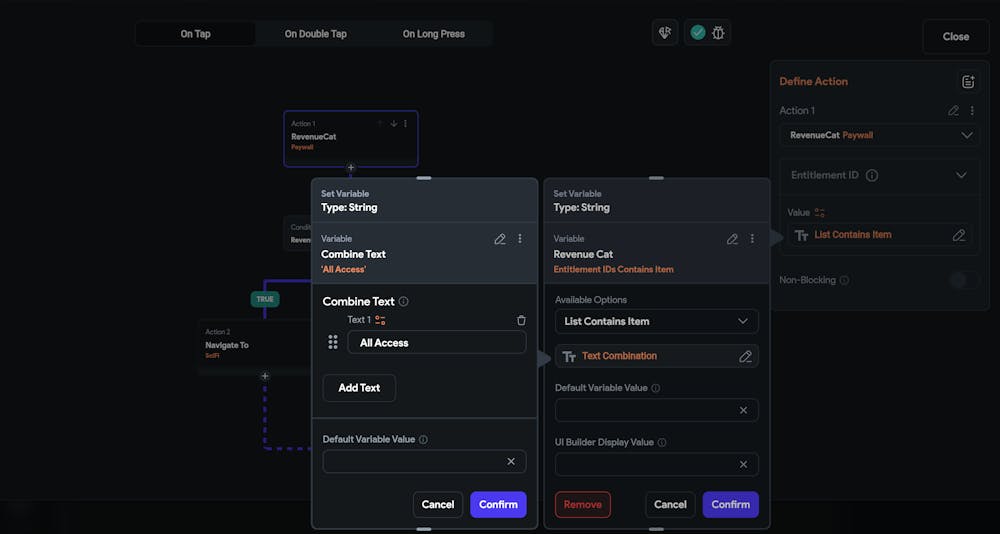Click the All Access text input field

(436, 343)
